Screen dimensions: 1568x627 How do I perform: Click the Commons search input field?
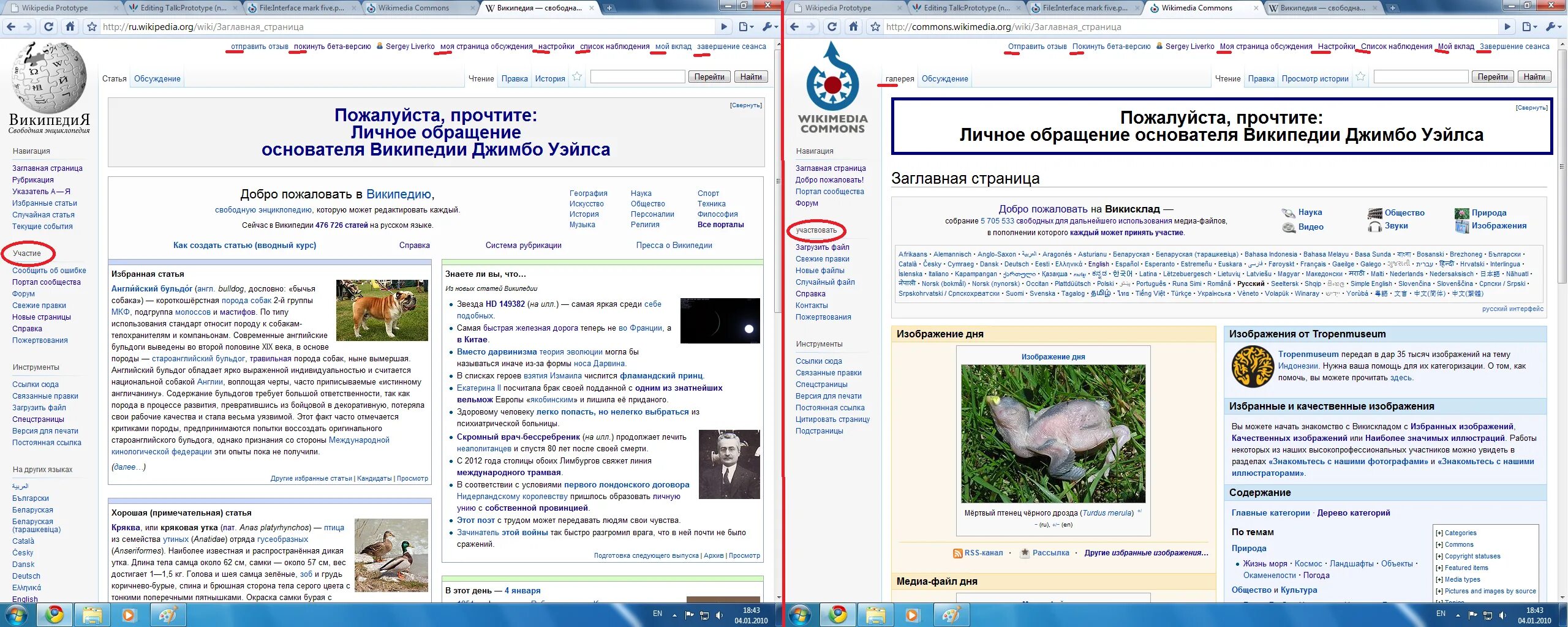[1421, 77]
